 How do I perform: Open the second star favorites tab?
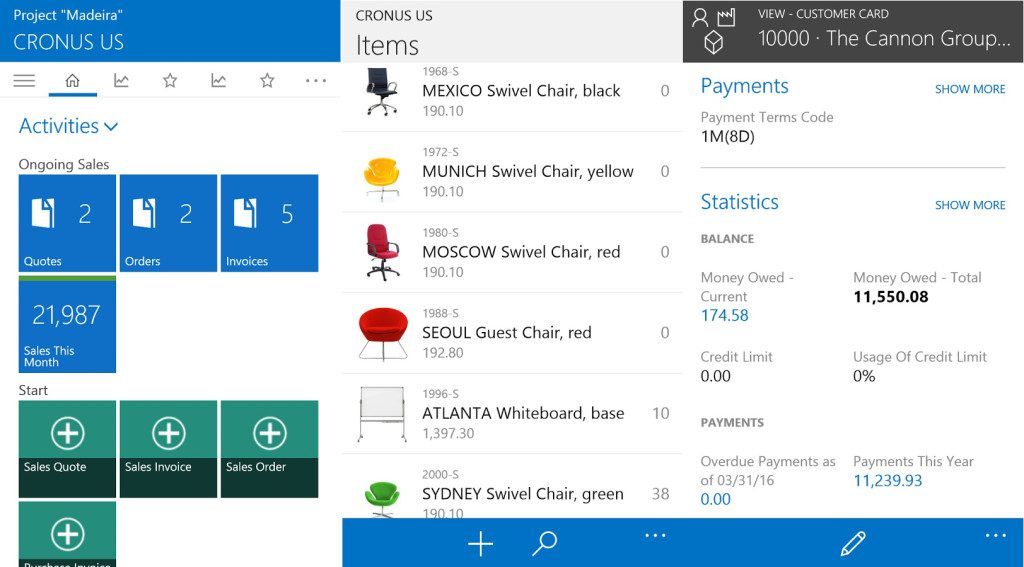(x=267, y=80)
